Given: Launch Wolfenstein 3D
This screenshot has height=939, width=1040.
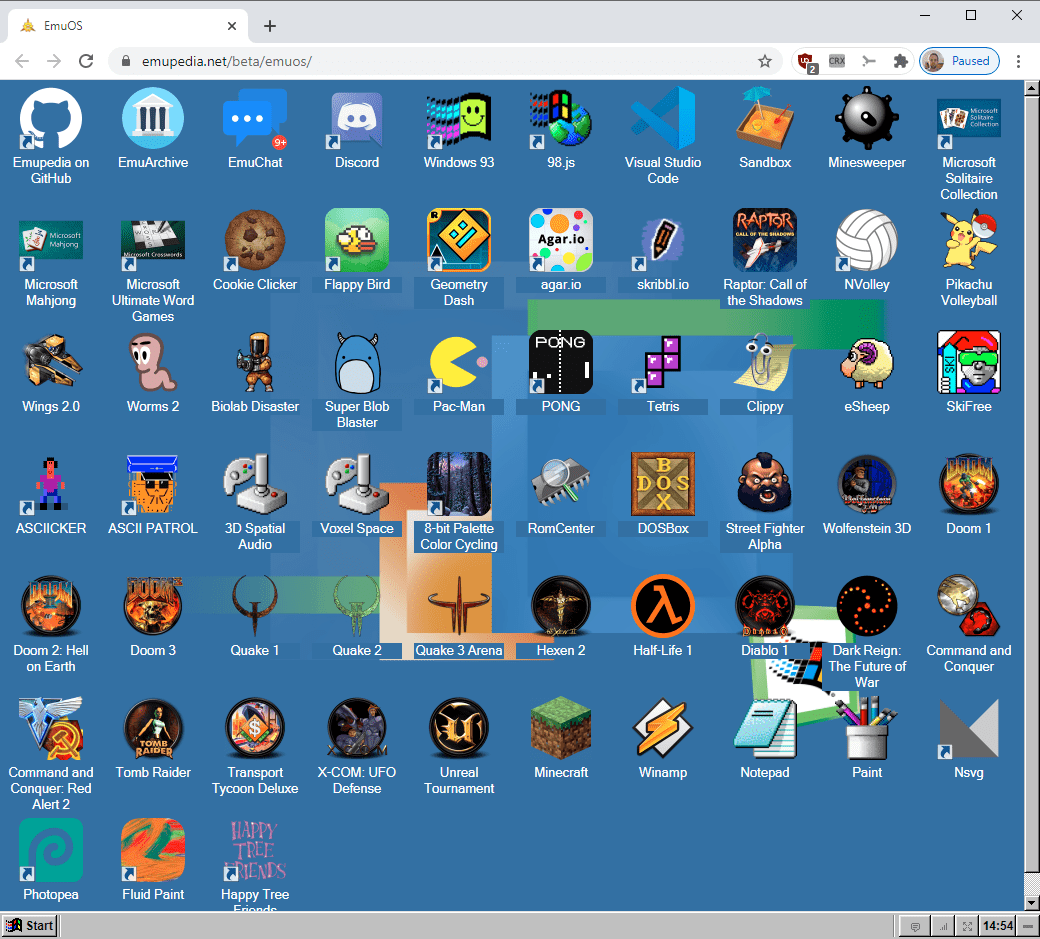Looking at the screenshot, I should [x=867, y=484].
